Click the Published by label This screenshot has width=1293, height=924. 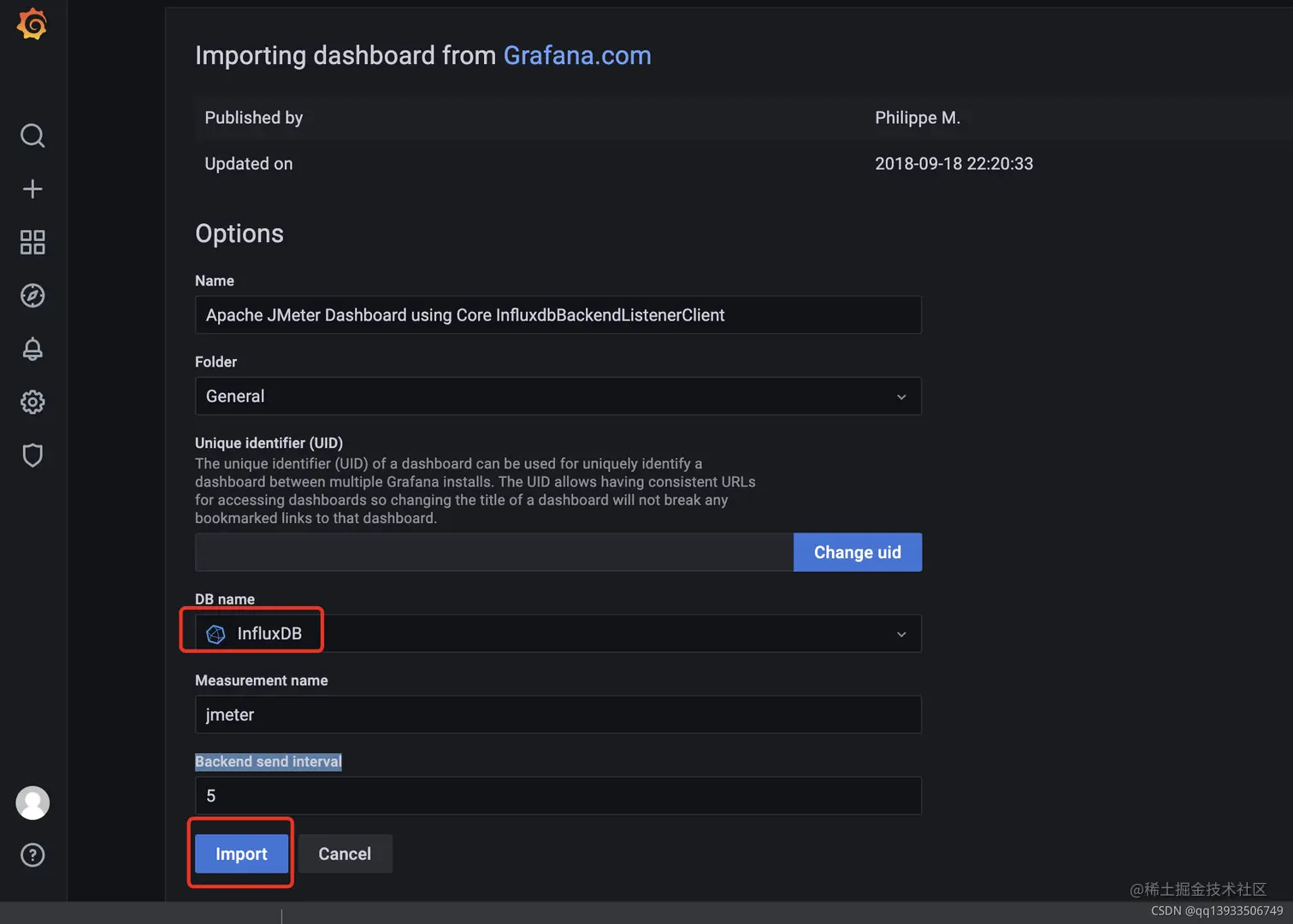tap(254, 118)
